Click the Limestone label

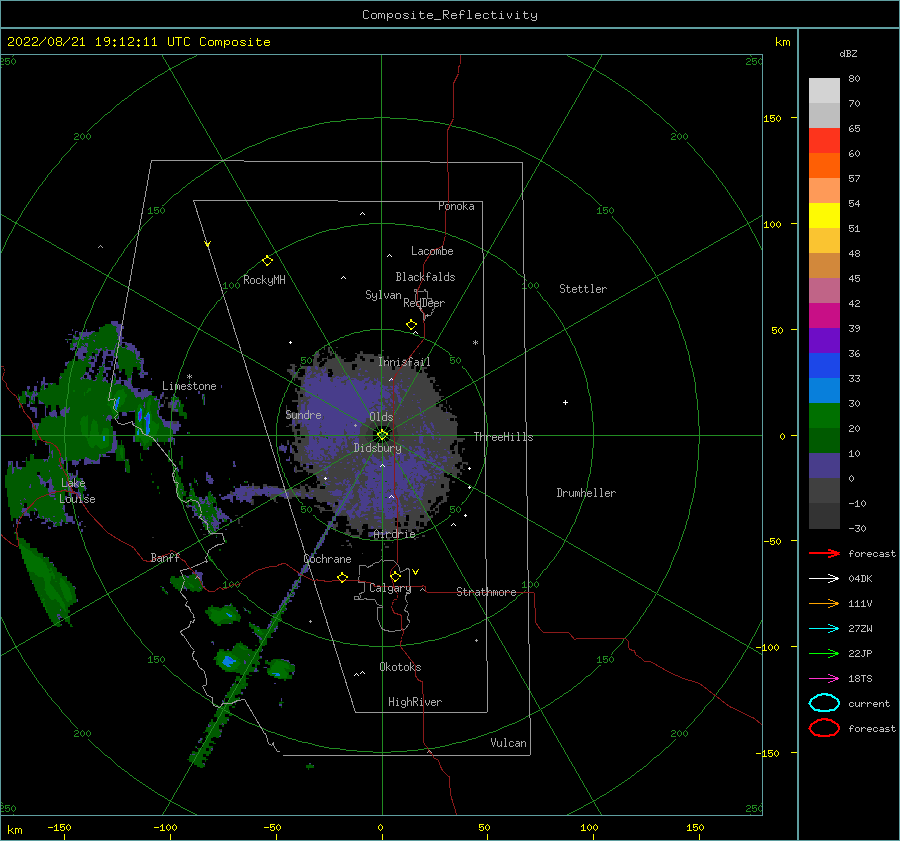point(189,386)
